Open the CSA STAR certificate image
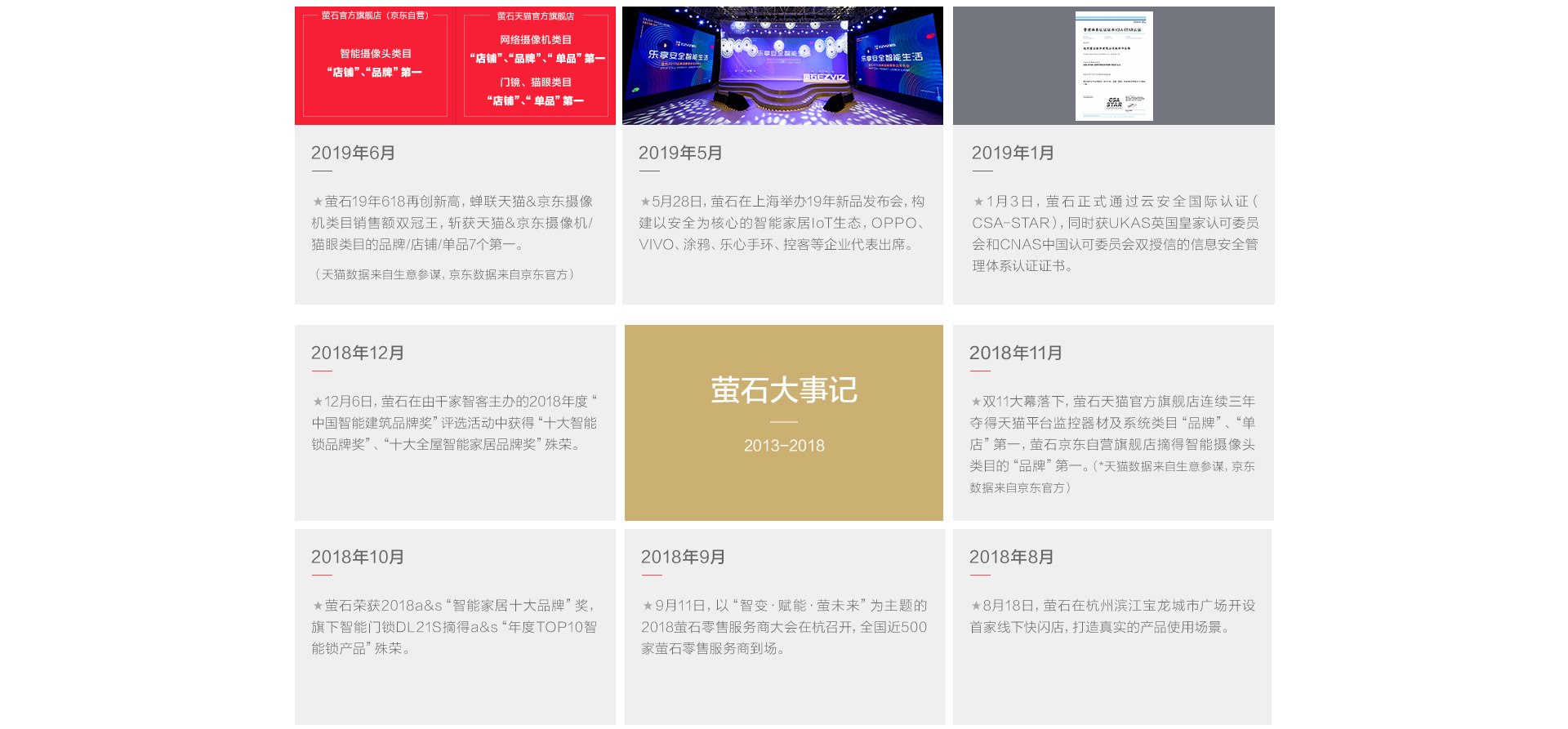This screenshot has width=1568, height=729. pyautogui.click(x=1114, y=65)
